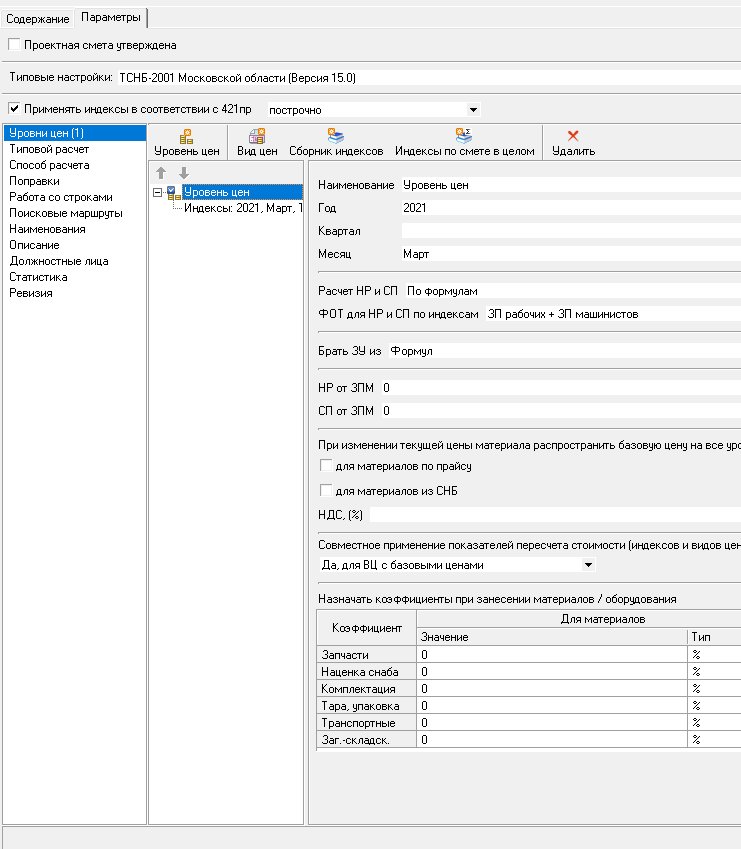
Task: Click the Месяц field showing Март
Action: click(571, 254)
